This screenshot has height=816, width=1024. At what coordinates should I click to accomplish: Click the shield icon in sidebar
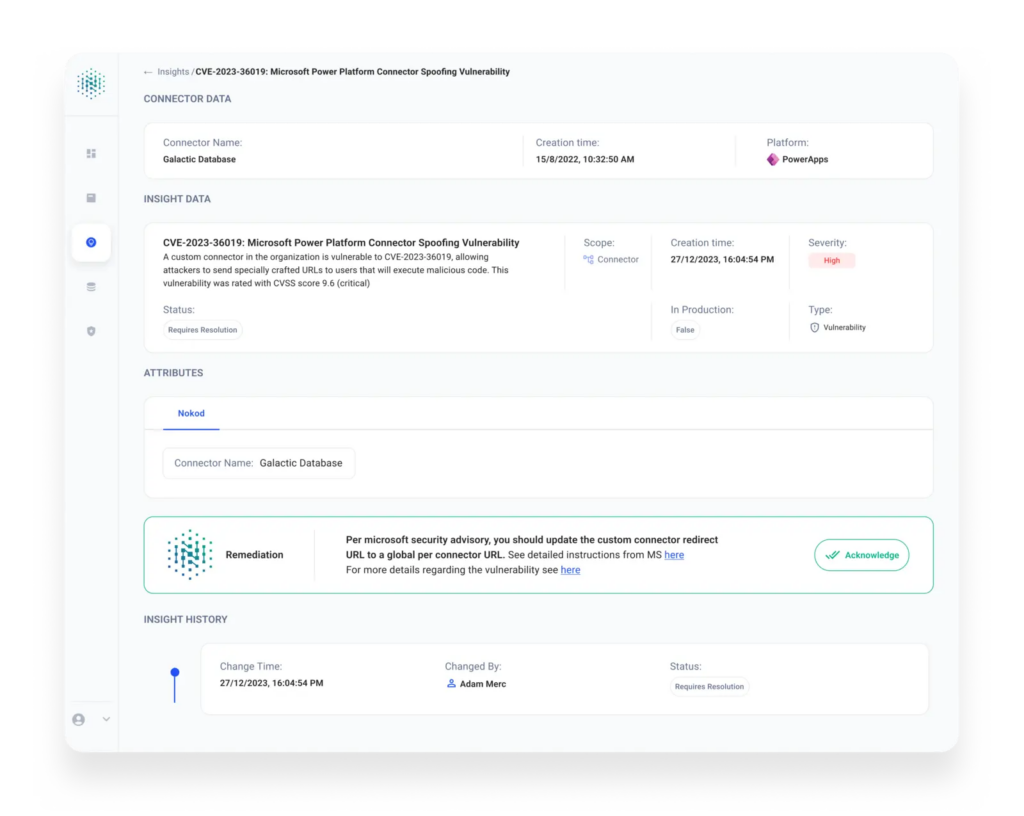tap(91, 331)
